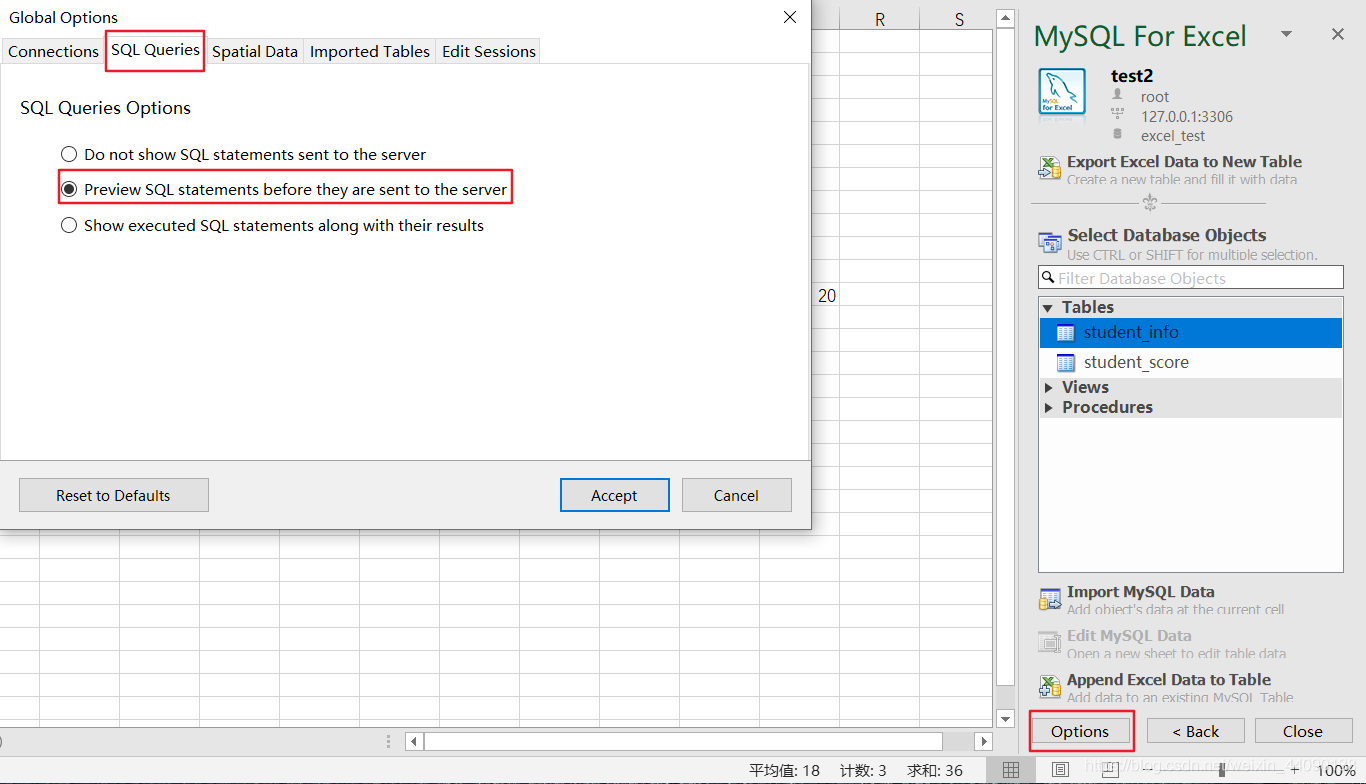Viewport: 1366px width, 784px height.
Task: Collapse the Tables group
Action: pos(1048,308)
